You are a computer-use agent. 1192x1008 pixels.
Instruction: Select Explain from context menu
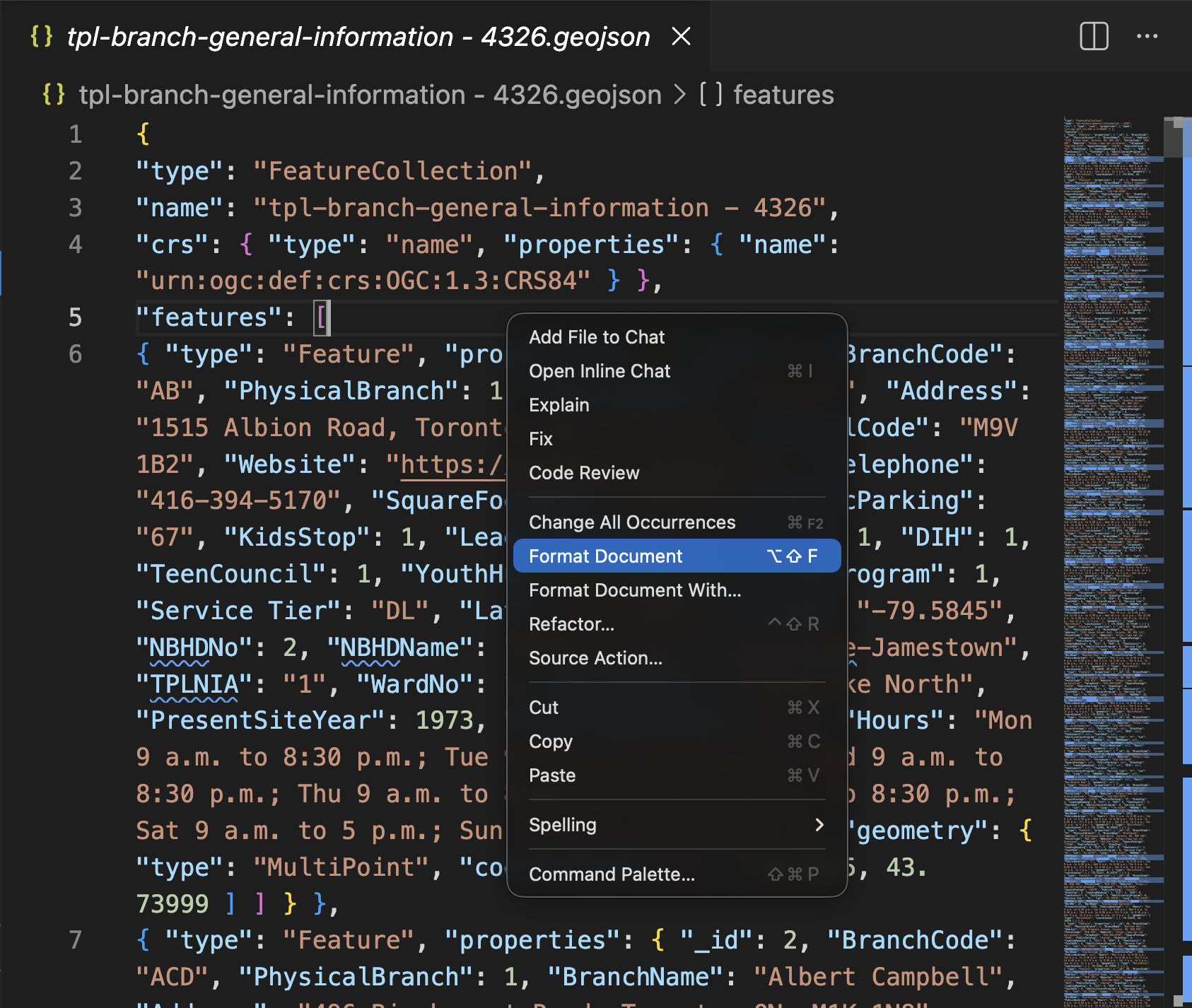677,405
